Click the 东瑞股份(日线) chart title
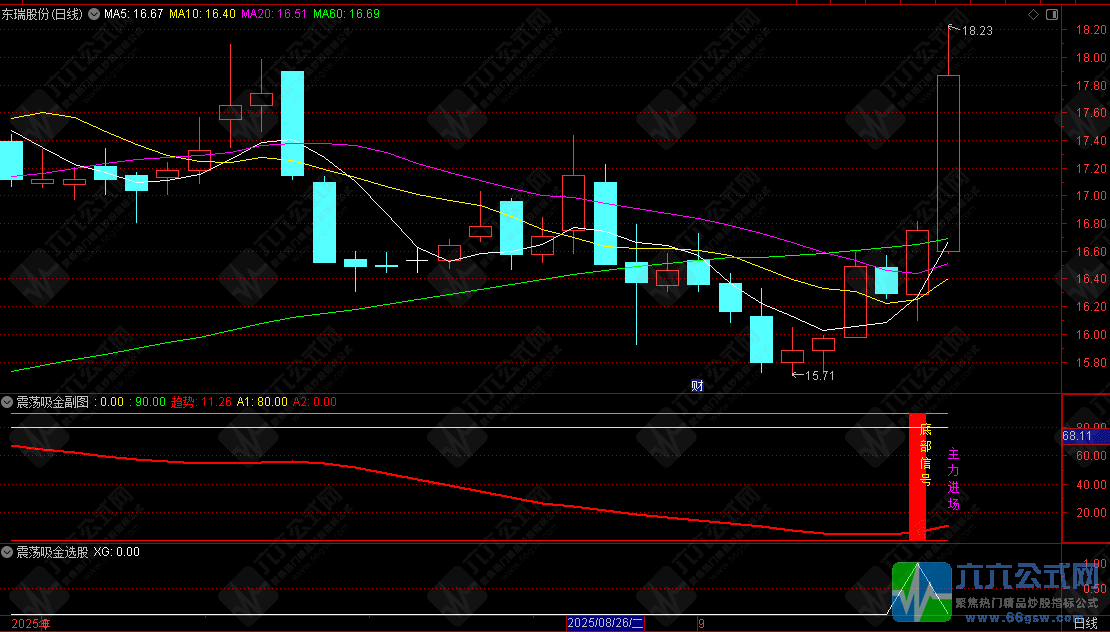Image resolution: width=1110 pixels, height=632 pixels. coord(42,13)
